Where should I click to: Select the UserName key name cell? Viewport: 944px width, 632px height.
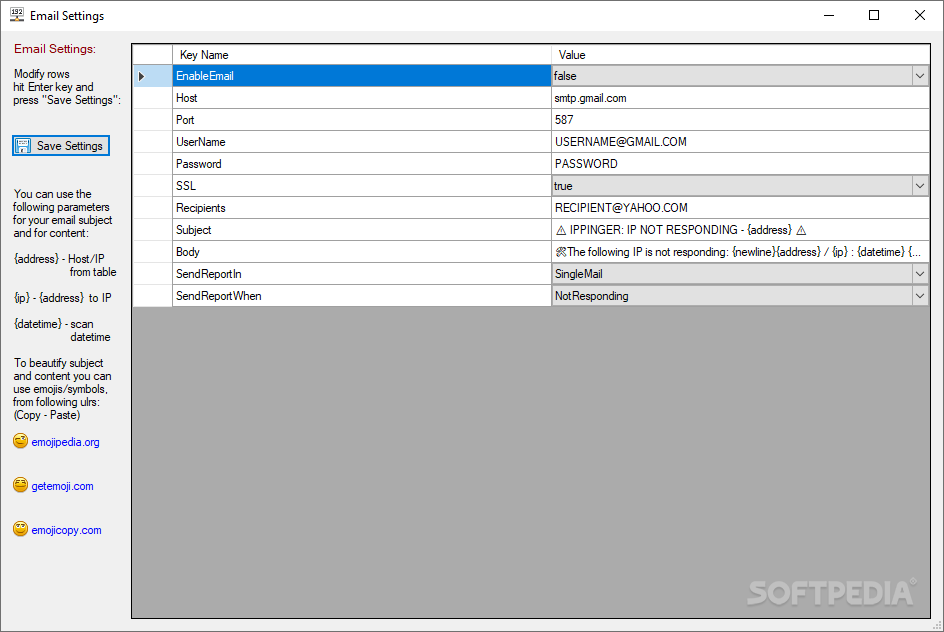[362, 142]
